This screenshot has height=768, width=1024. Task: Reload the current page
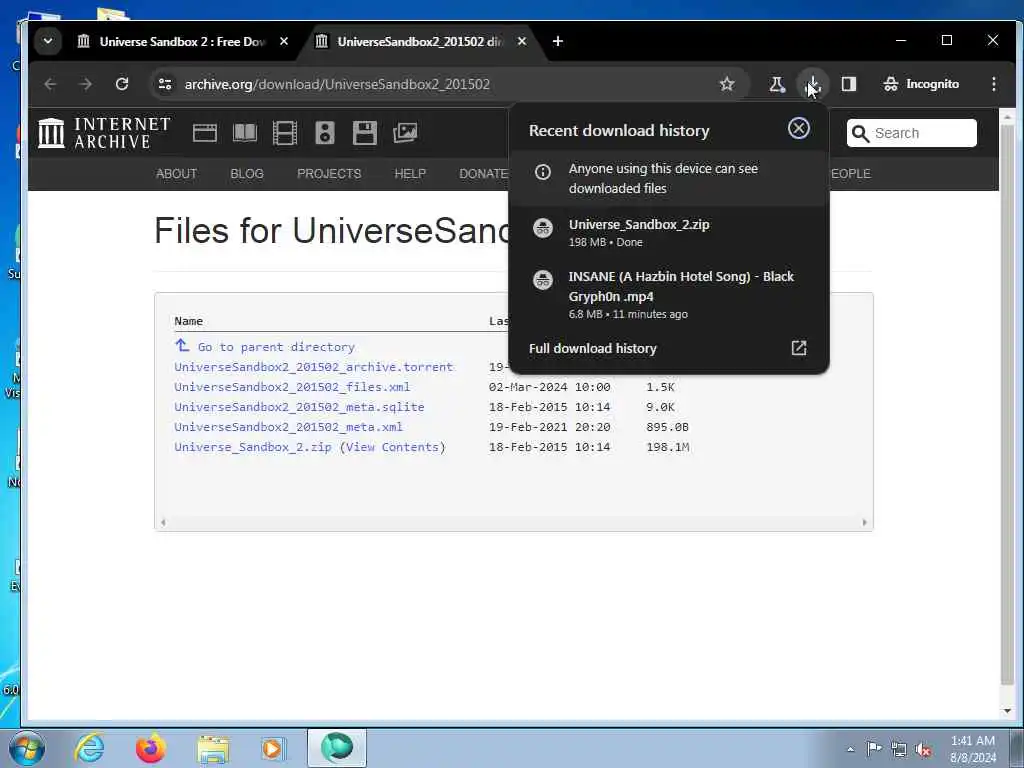point(121,84)
